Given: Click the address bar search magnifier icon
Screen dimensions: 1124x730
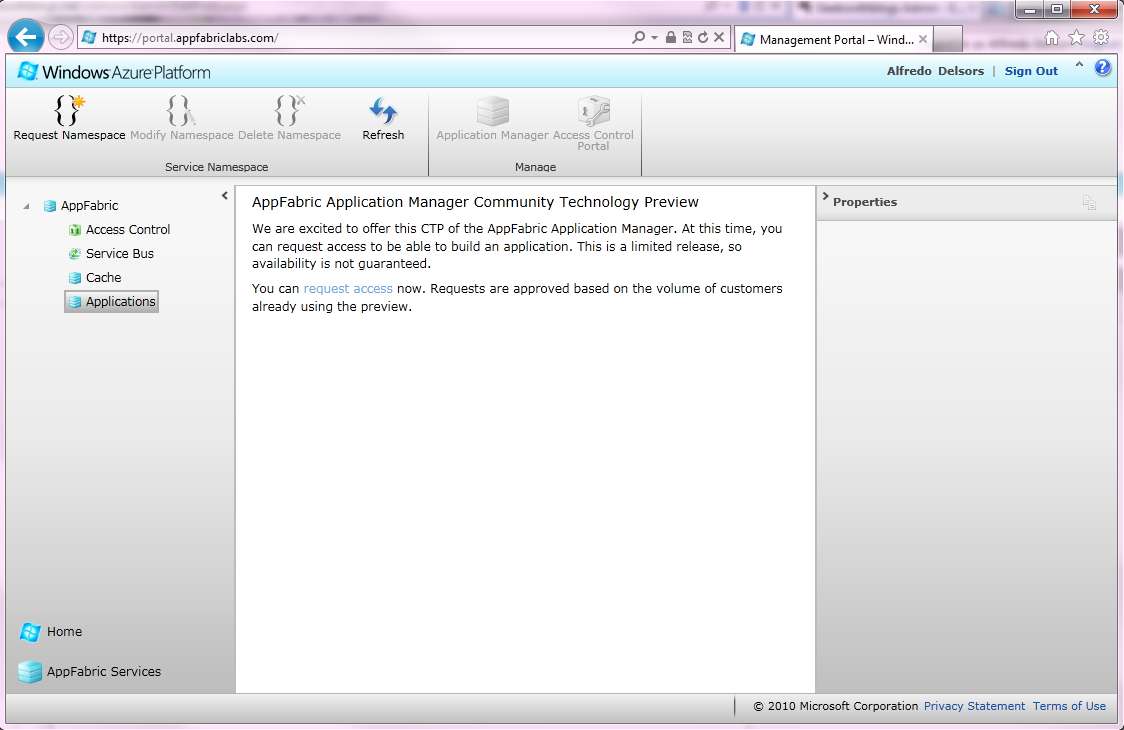Looking at the screenshot, I should point(638,37).
